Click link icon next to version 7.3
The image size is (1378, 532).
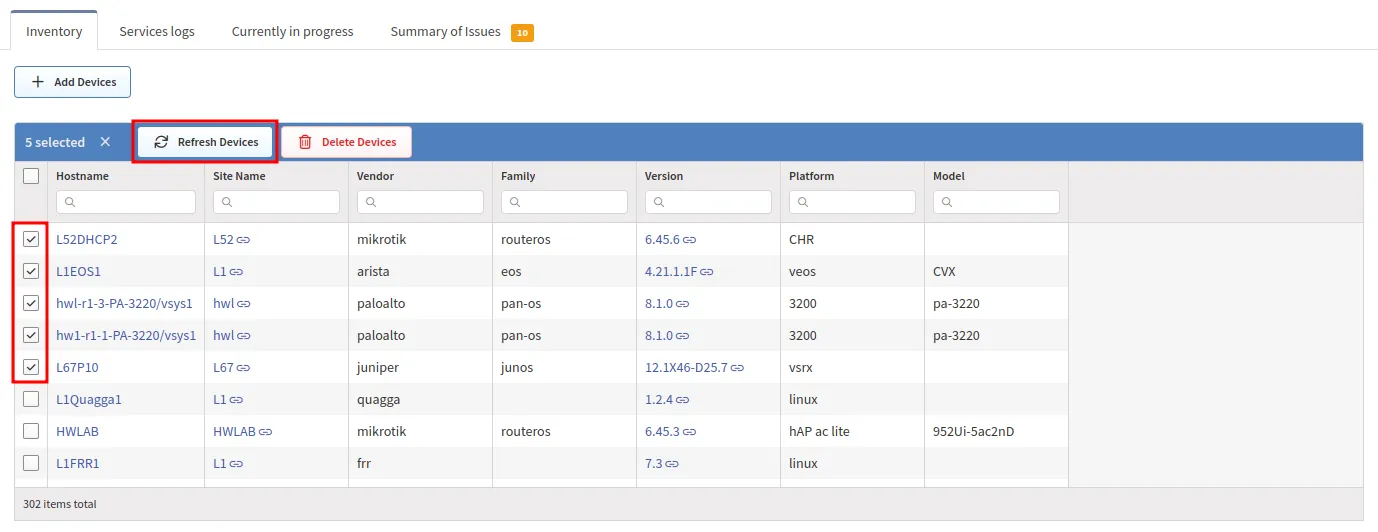(672, 464)
